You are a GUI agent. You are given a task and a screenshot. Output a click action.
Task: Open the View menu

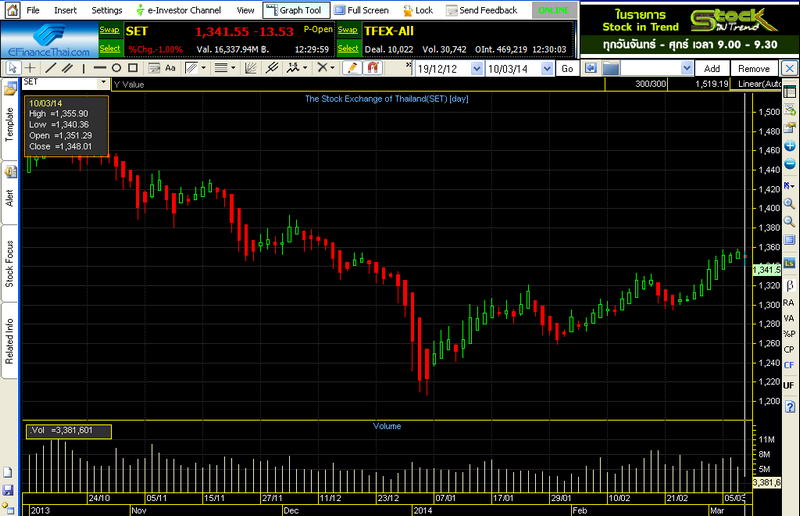coord(245,10)
